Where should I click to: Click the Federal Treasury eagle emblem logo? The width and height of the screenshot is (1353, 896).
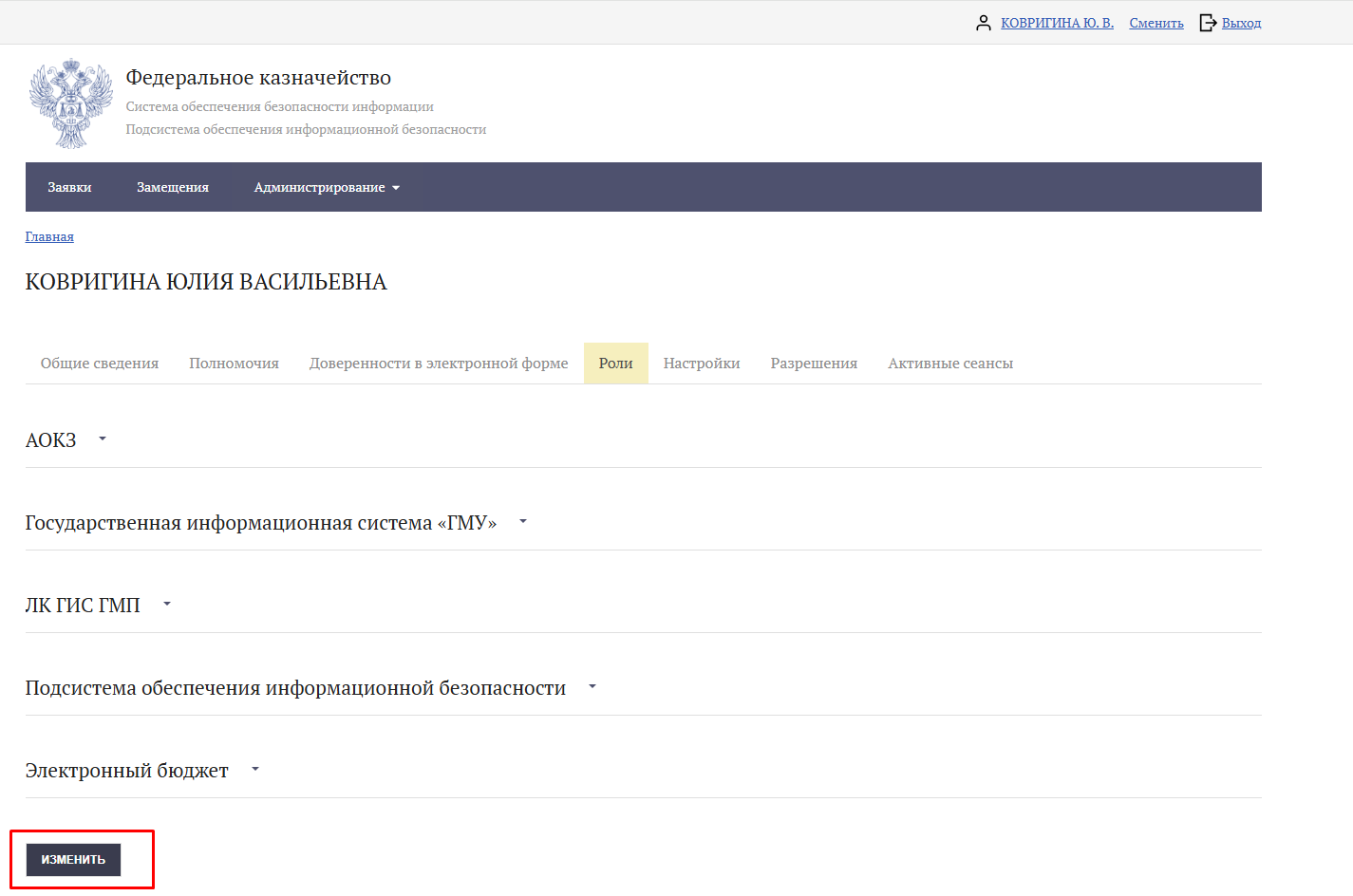coord(71,103)
